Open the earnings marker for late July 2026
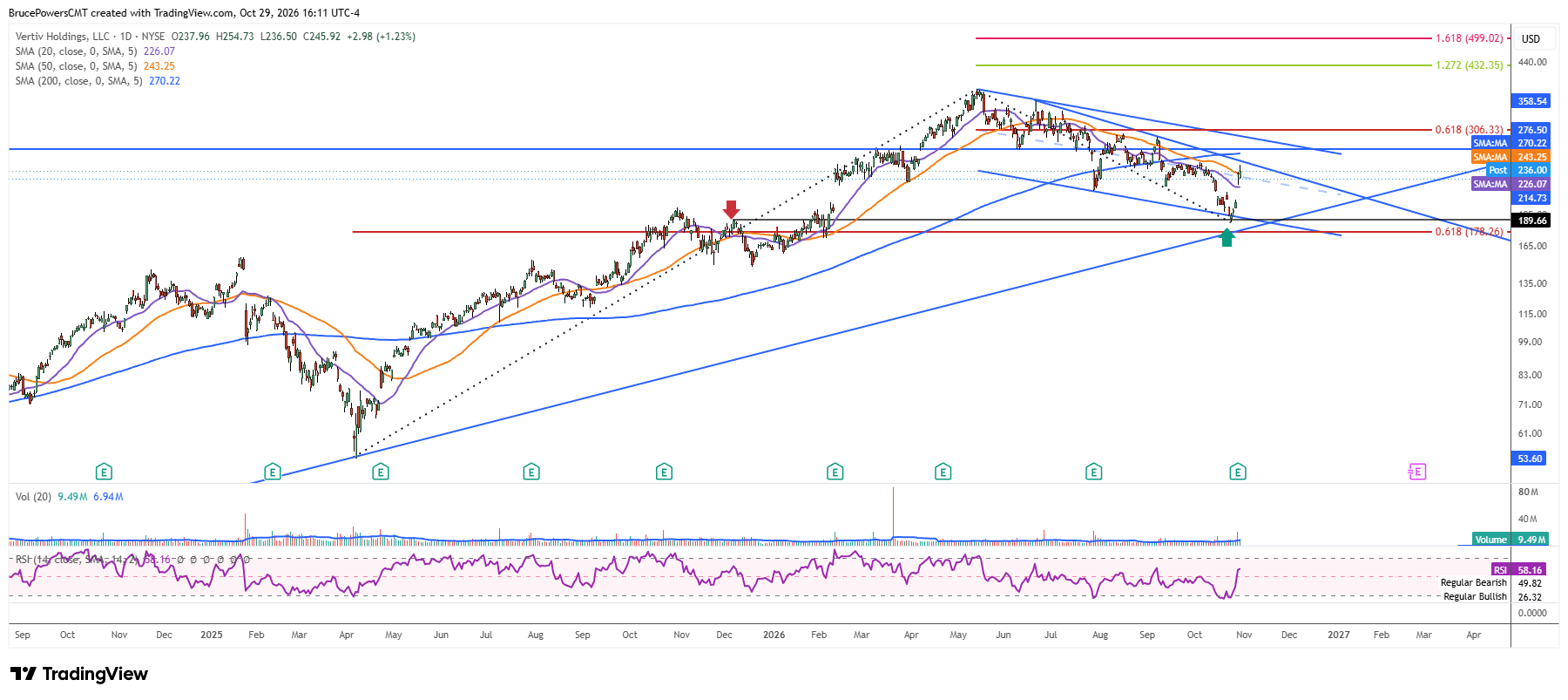 click(x=1094, y=472)
